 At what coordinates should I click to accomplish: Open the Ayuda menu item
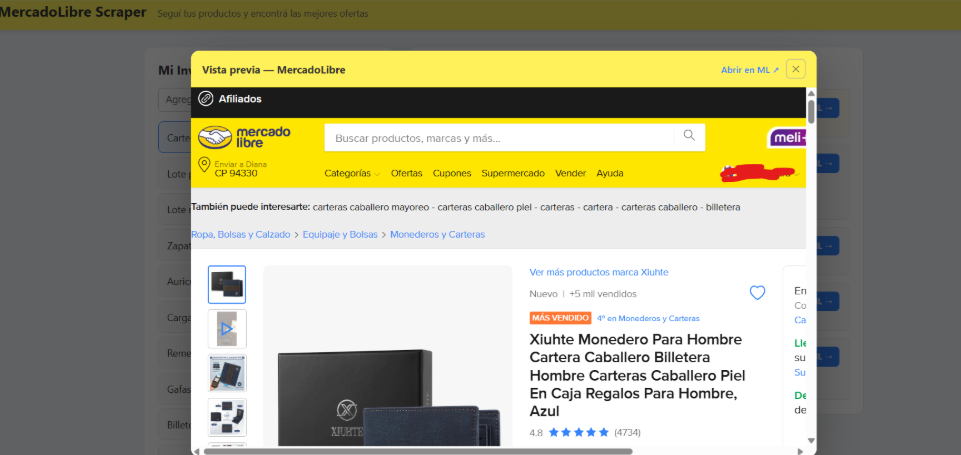tap(610, 174)
